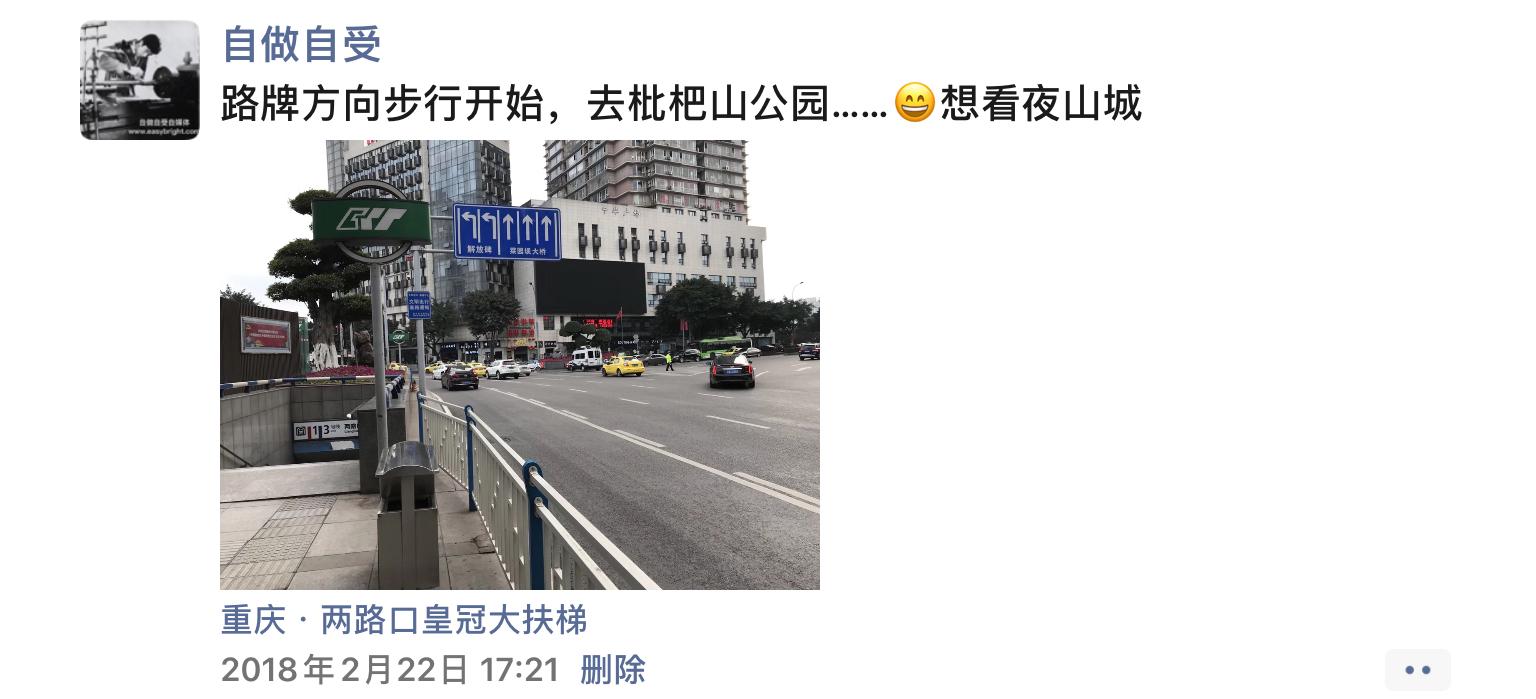Click the white guardrail fence in photo

click(520, 490)
